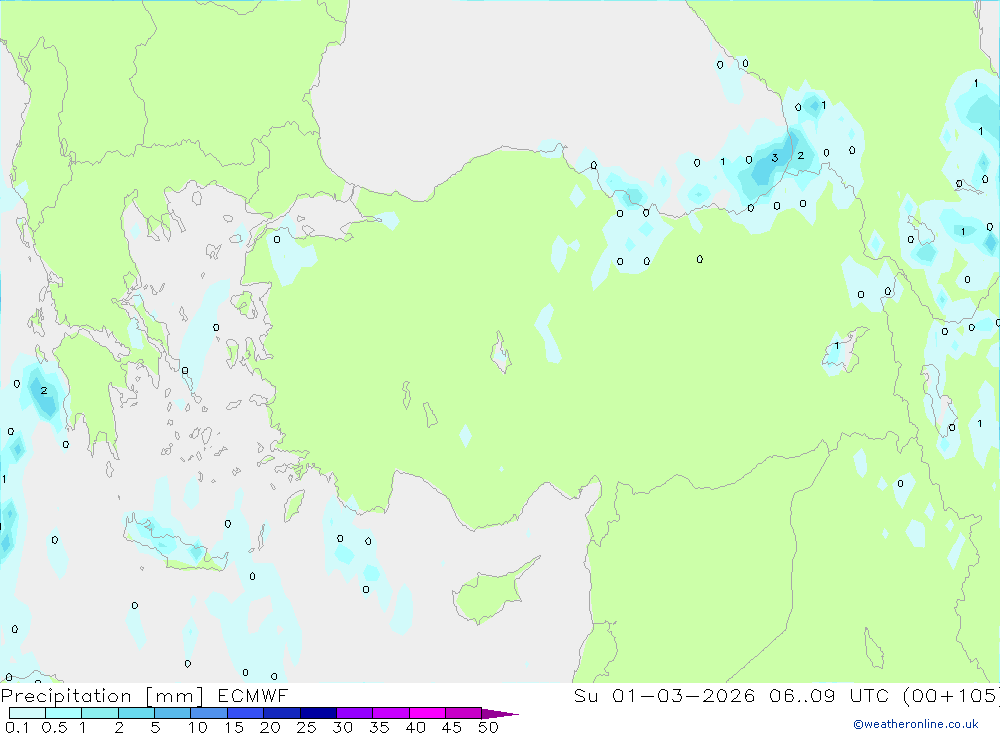This screenshot has height=733, width=1000.
Task: Click the 25–30 mm navy legend swatch
Action: pos(318,713)
